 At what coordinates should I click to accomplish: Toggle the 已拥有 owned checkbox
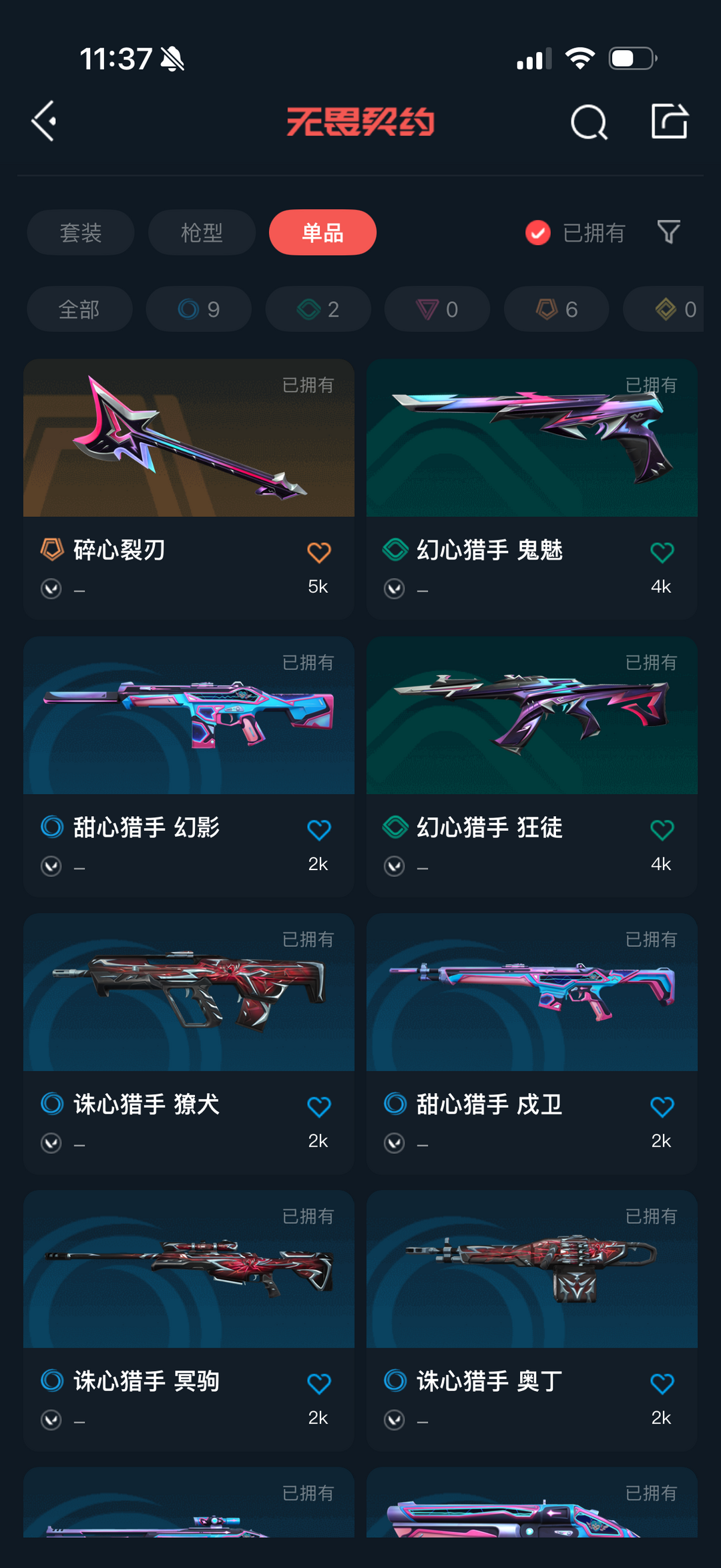[538, 232]
